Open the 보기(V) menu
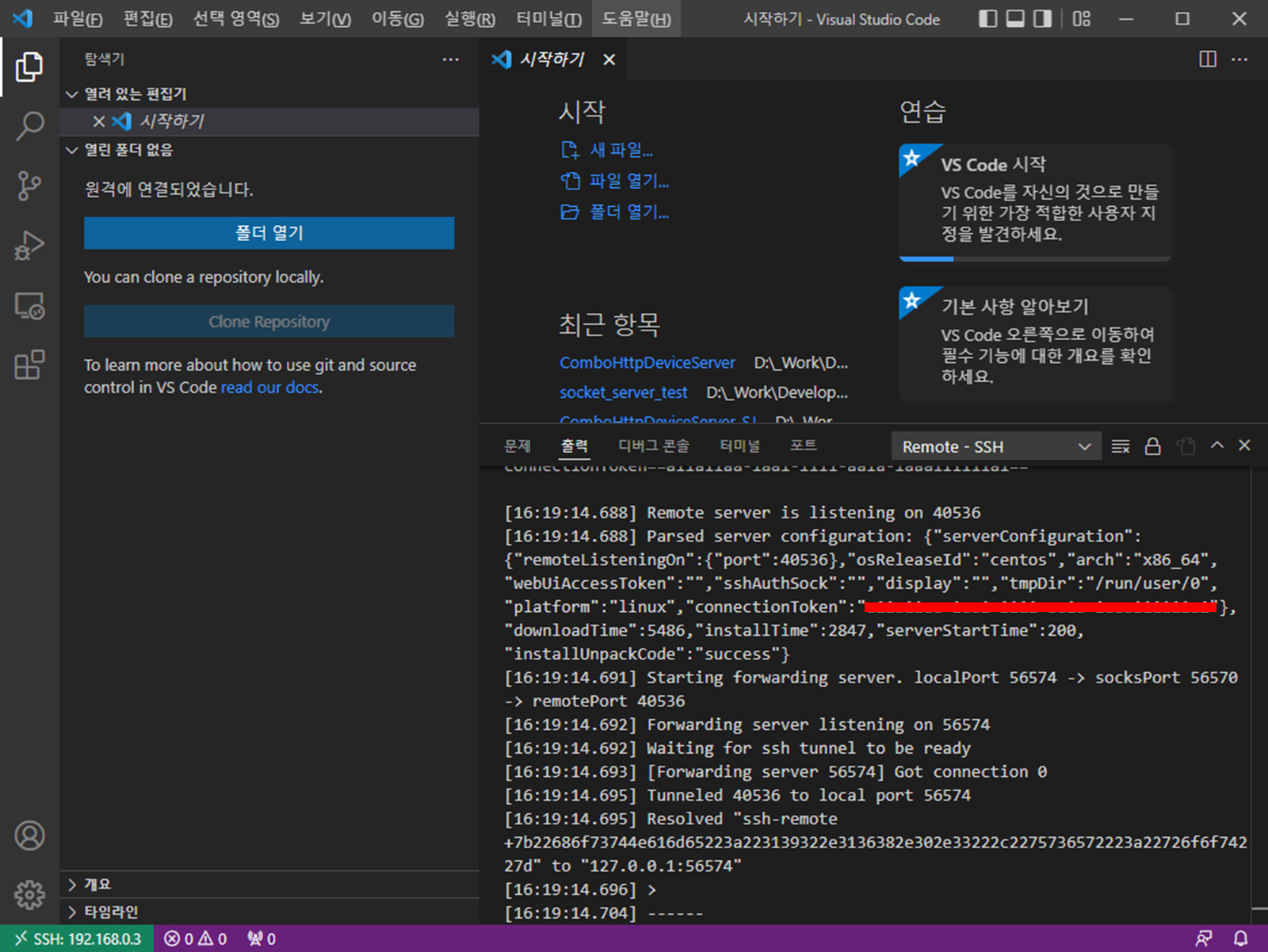 click(326, 18)
